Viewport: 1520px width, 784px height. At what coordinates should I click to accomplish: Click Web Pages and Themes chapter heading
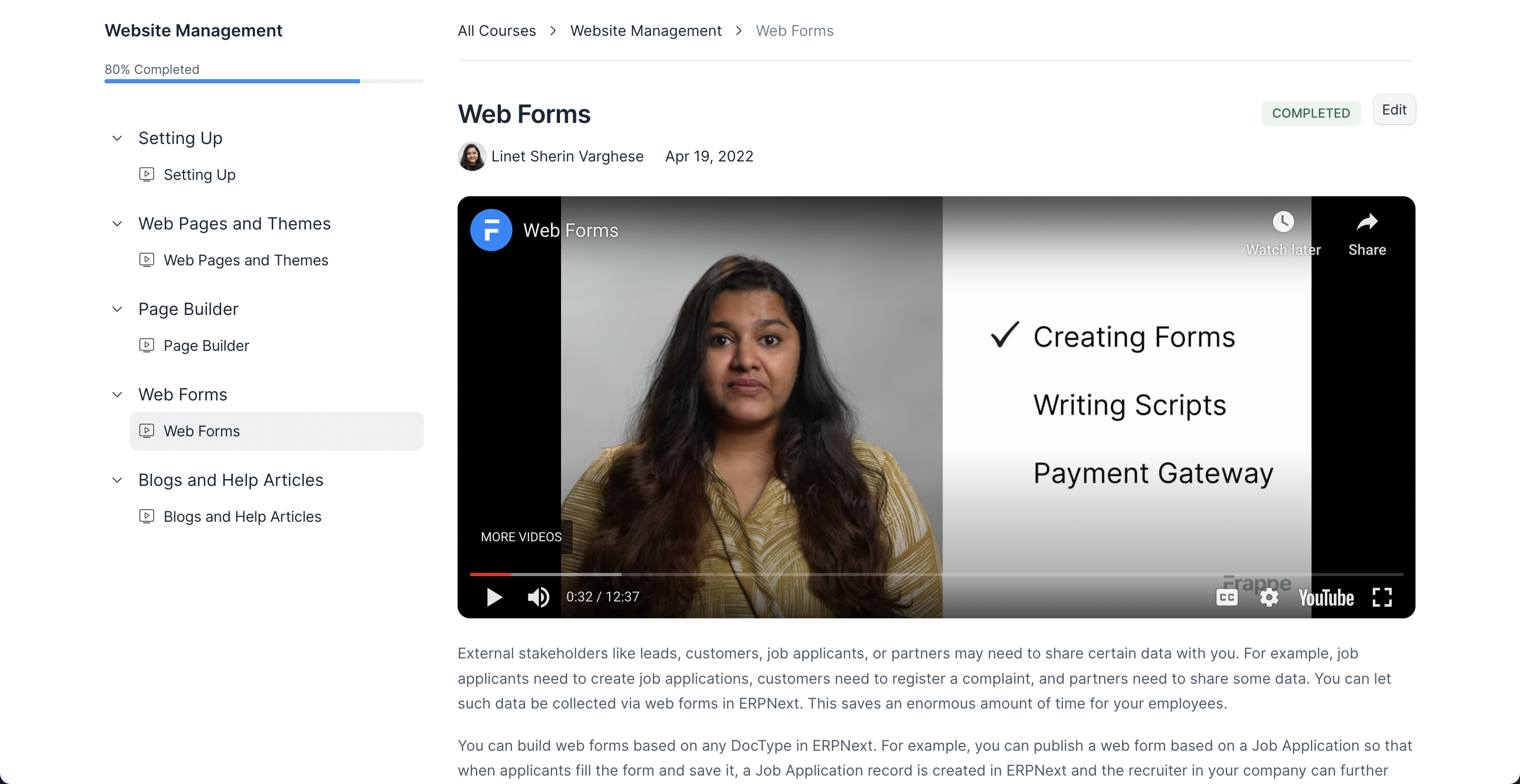[234, 224]
